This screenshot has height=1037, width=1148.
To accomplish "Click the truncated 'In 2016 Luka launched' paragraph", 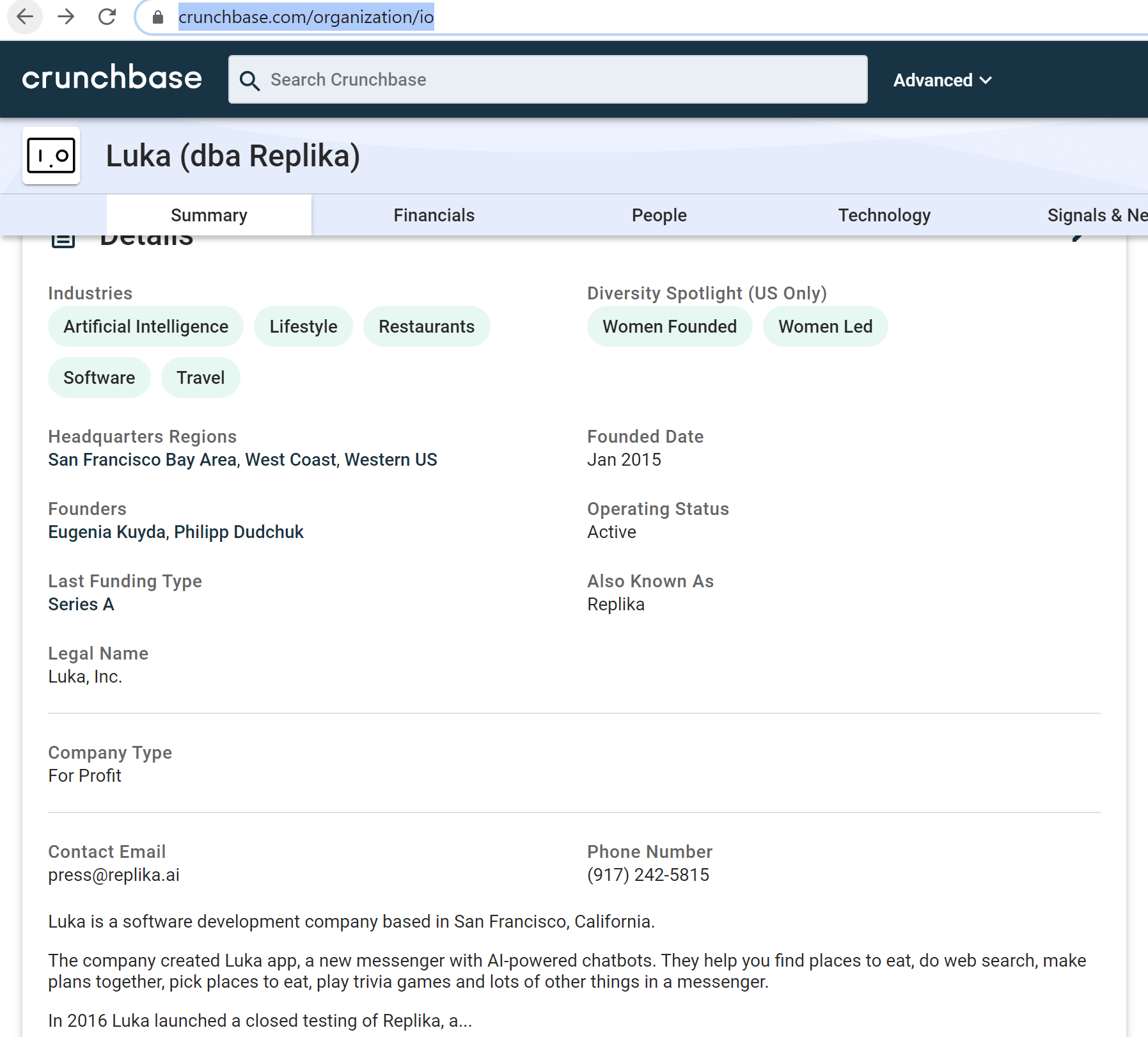I will pos(260,1021).
